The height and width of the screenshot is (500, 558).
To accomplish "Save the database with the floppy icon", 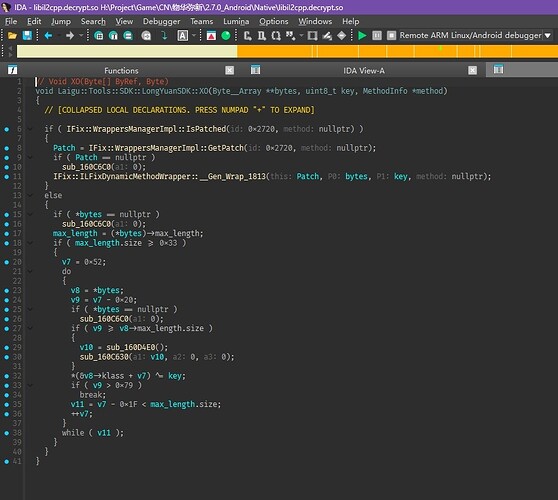I will point(27,36).
